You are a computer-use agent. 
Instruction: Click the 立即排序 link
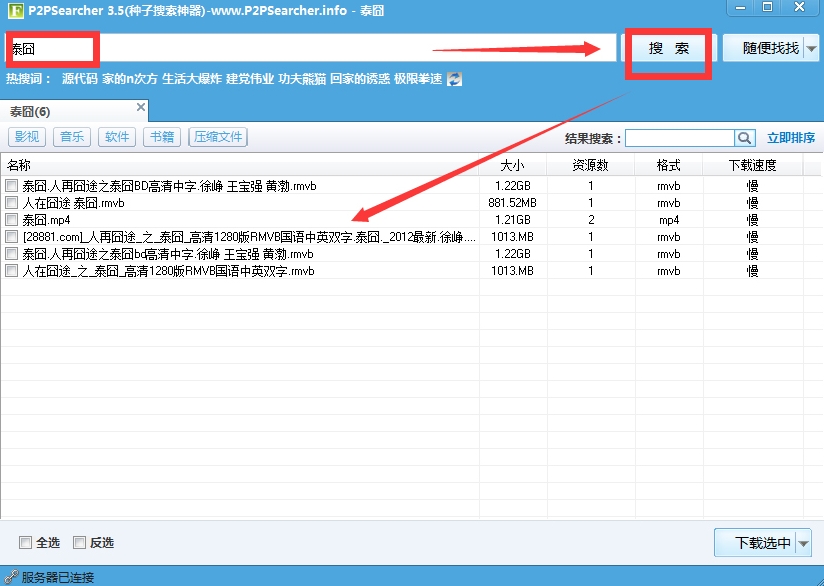pyautogui.click(x=791, y=138)
